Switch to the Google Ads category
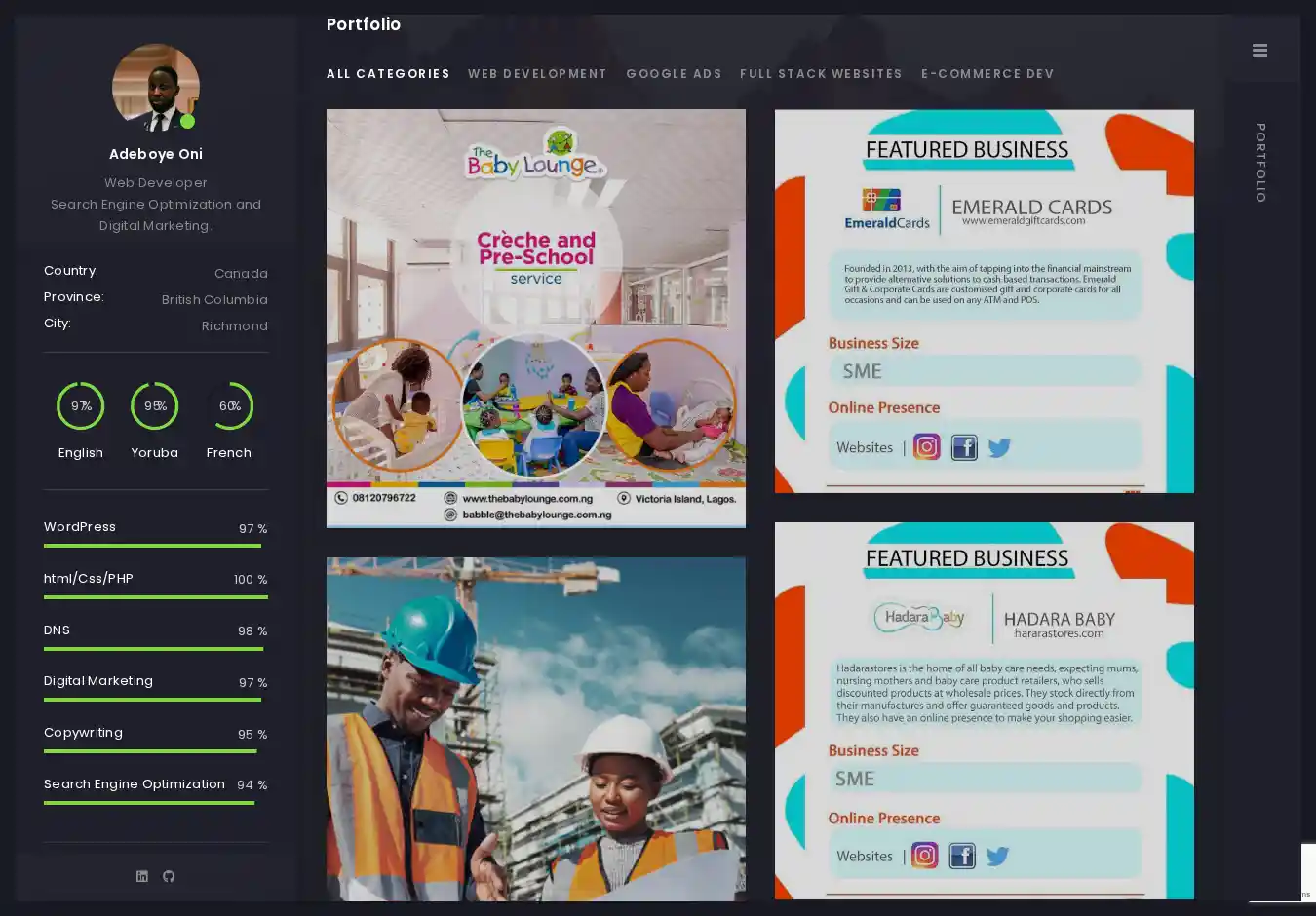The height and width of the screenshot is (916, 1316). coord(674,74)
